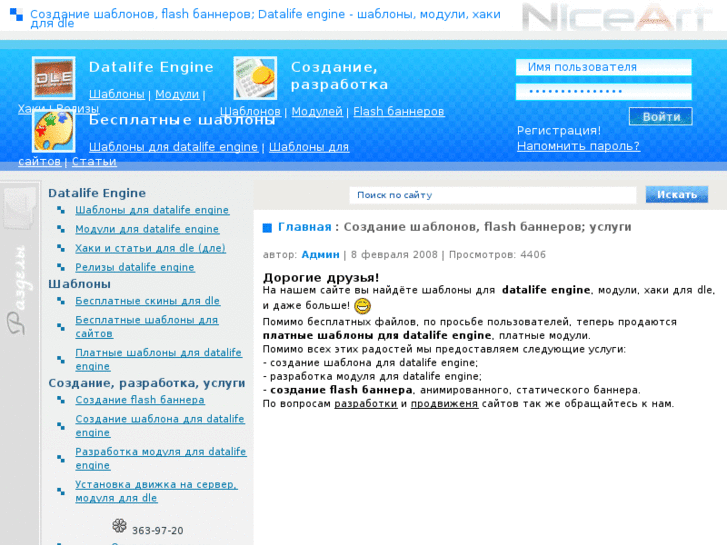Click the Datalife Engine header title
Viewport: 727px width, 545px height.
pos(151,67)
